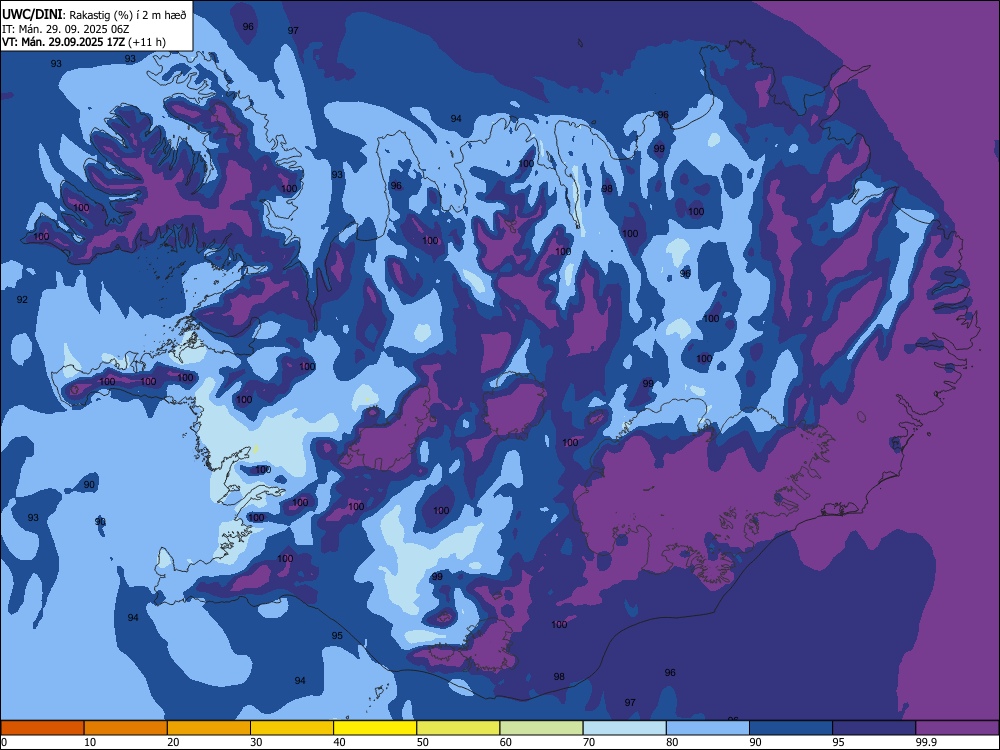The width and height of the screenshot is (1000, 750).
Task: Click the legend label '99.9'
Action: click(925, 742)
